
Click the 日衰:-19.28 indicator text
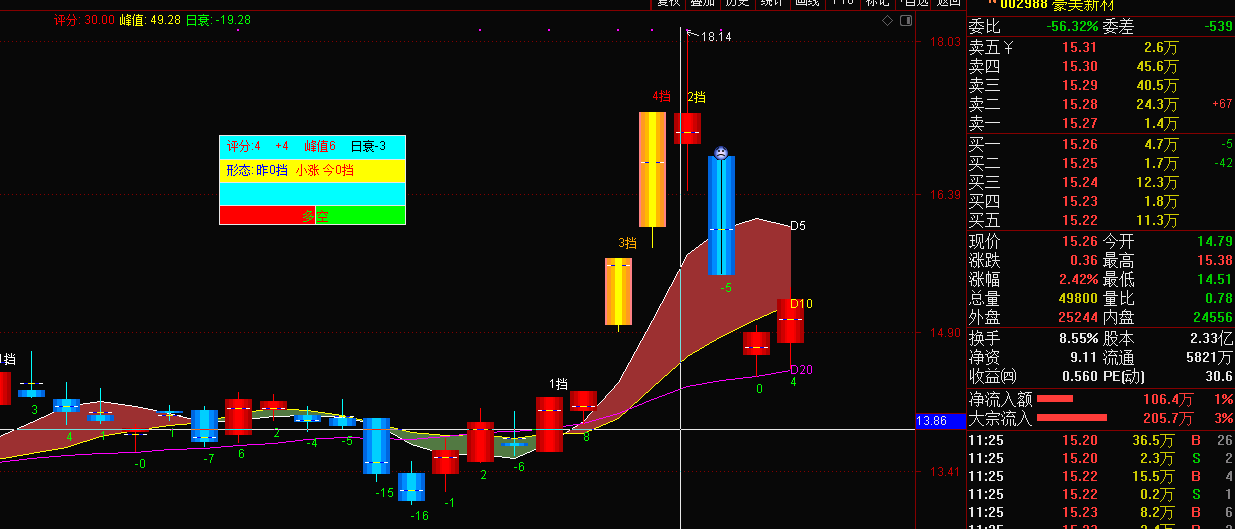click(219, 20)
